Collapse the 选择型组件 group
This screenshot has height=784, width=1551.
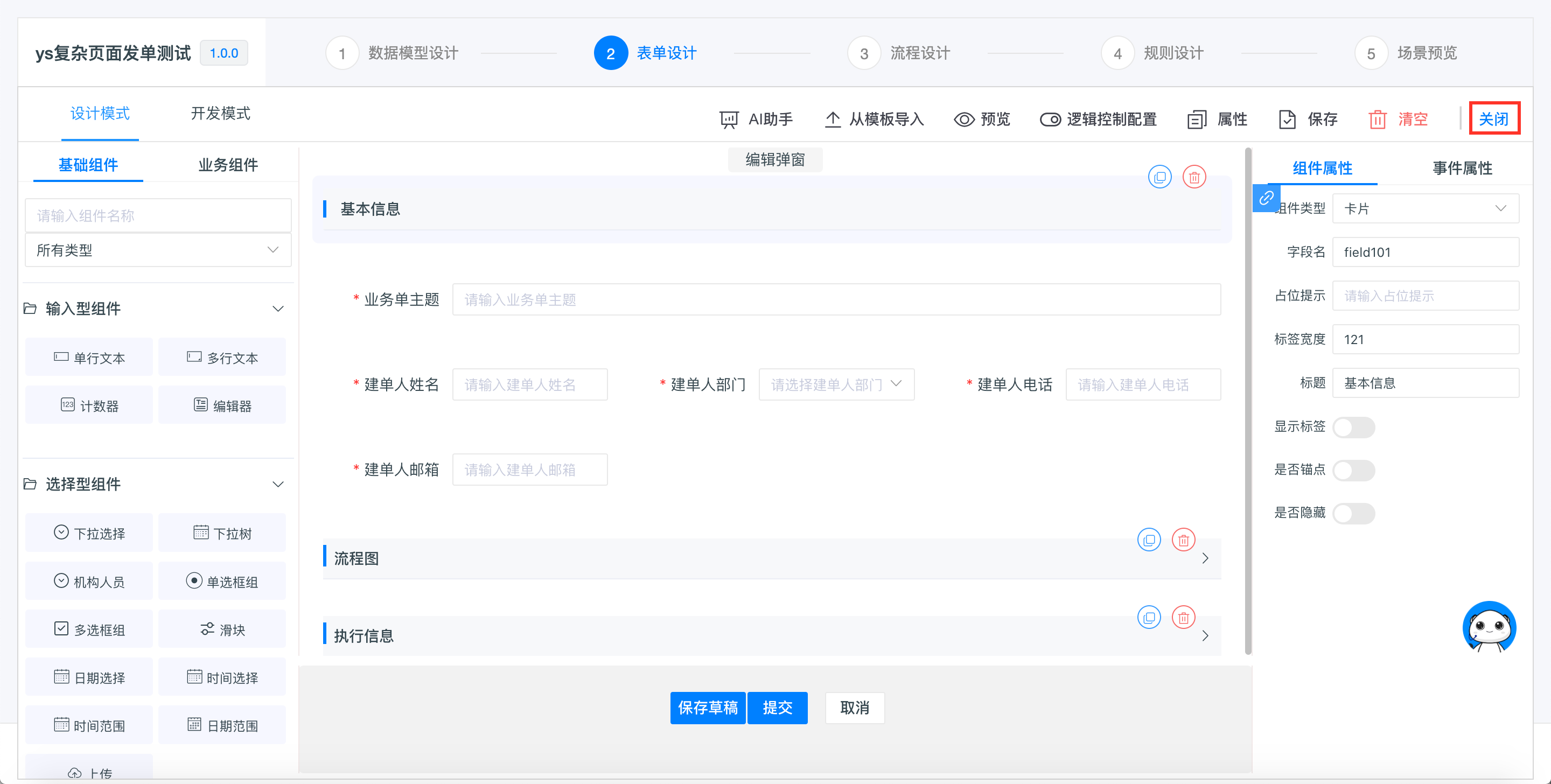click(277, 484)
